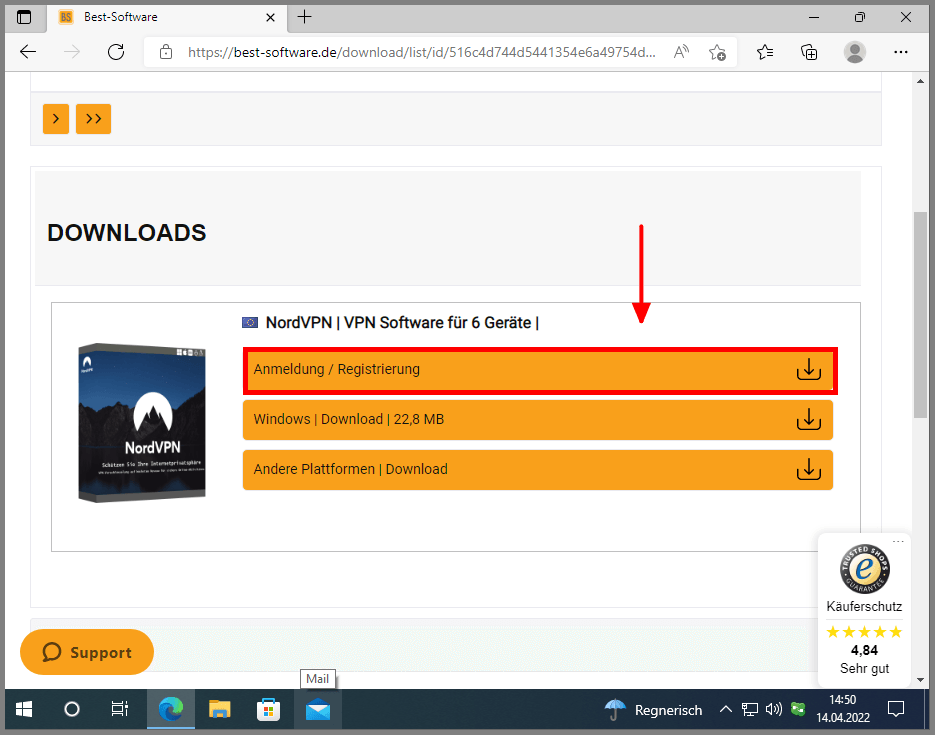Open browser favorites list

pyautogui.click(x=765, y=52)
